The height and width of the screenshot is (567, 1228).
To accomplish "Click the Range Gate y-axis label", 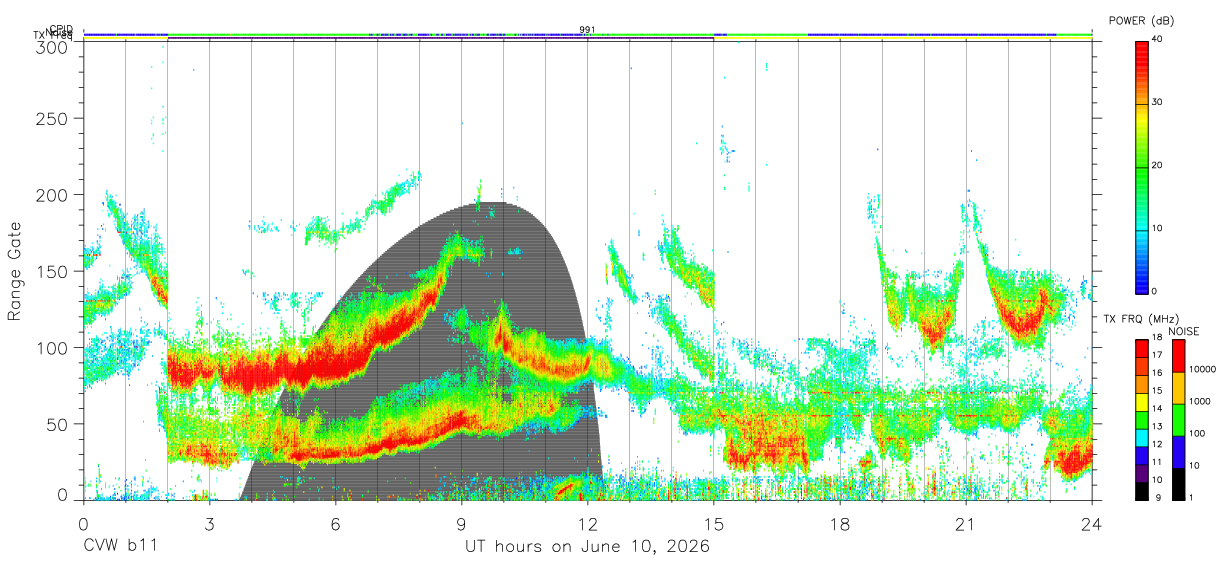I will click(15, 273).
